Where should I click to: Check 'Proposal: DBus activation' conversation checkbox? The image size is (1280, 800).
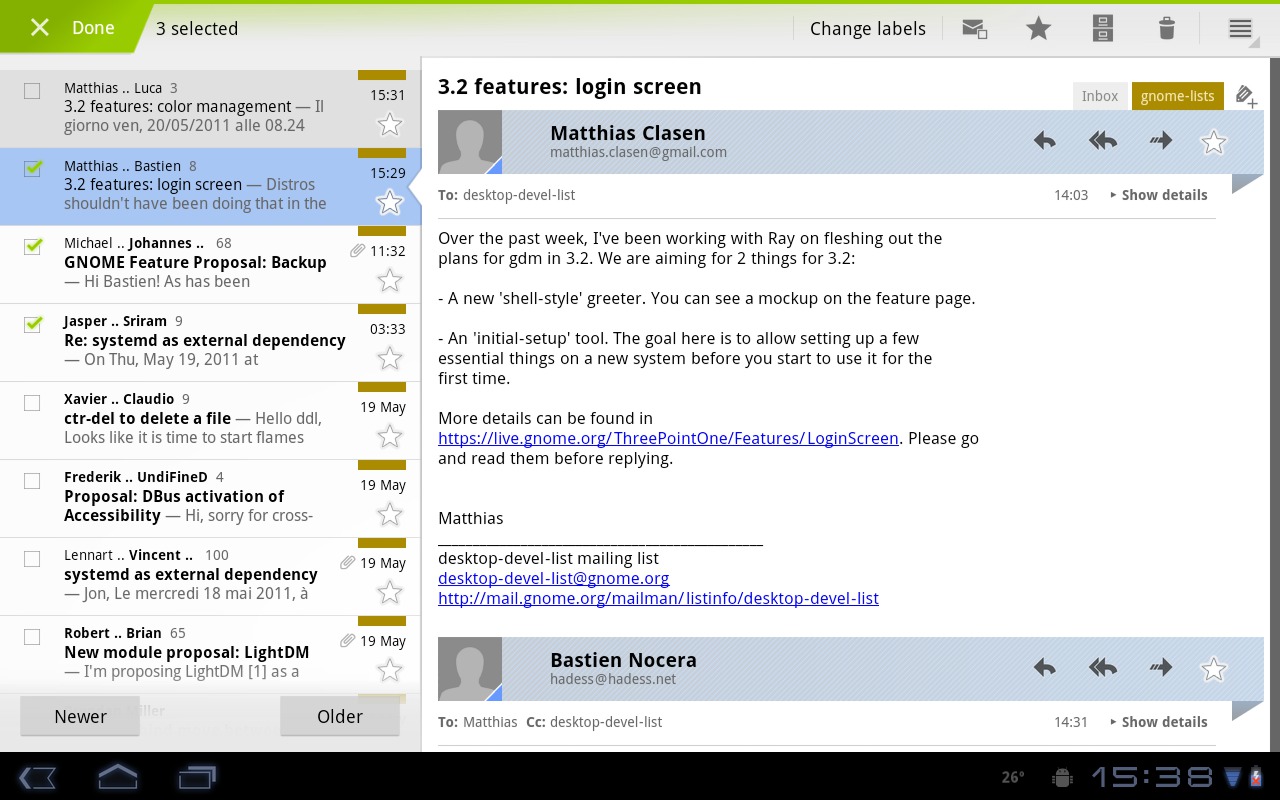tap(32, 481)
